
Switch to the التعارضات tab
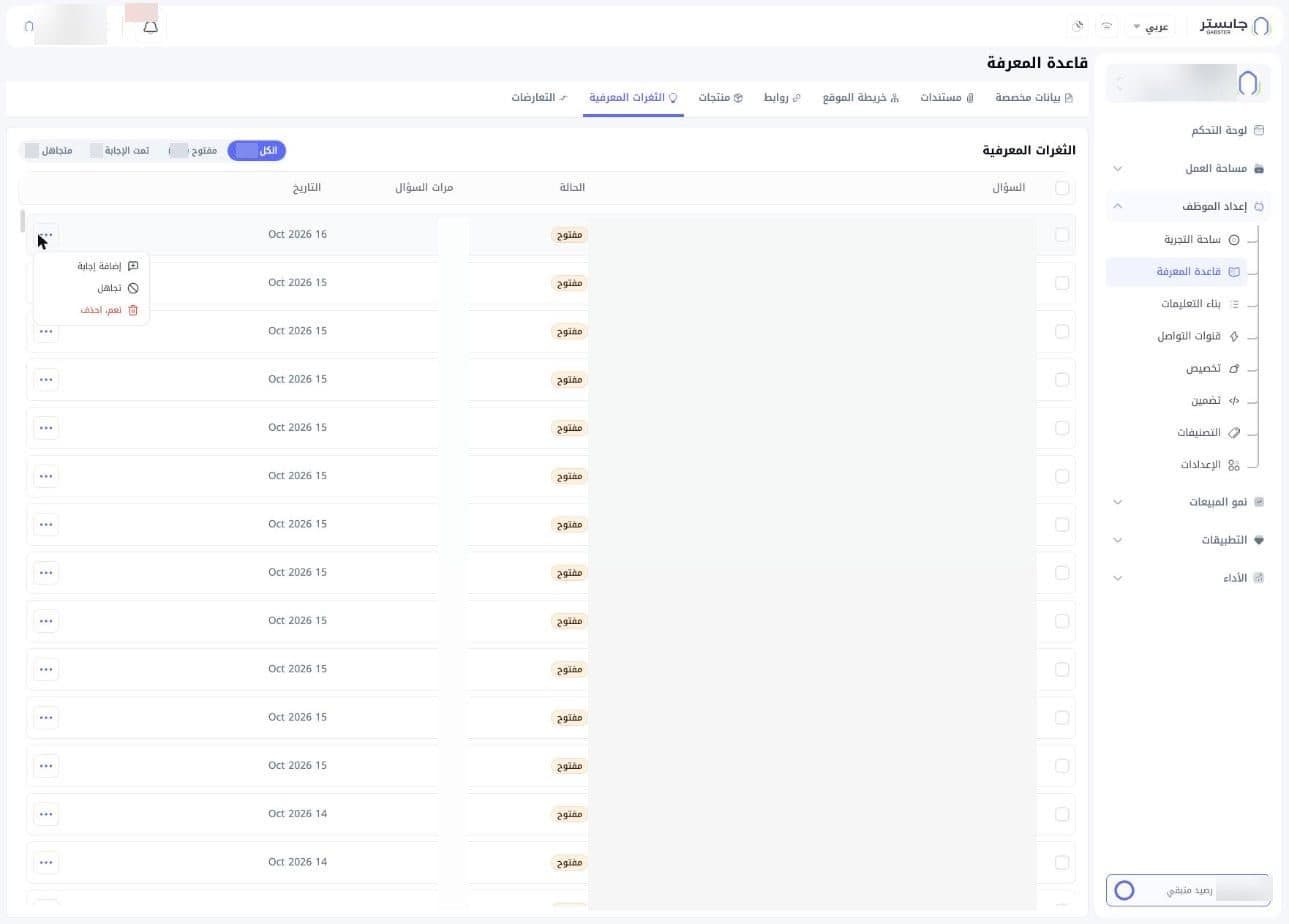coord(540,98)
